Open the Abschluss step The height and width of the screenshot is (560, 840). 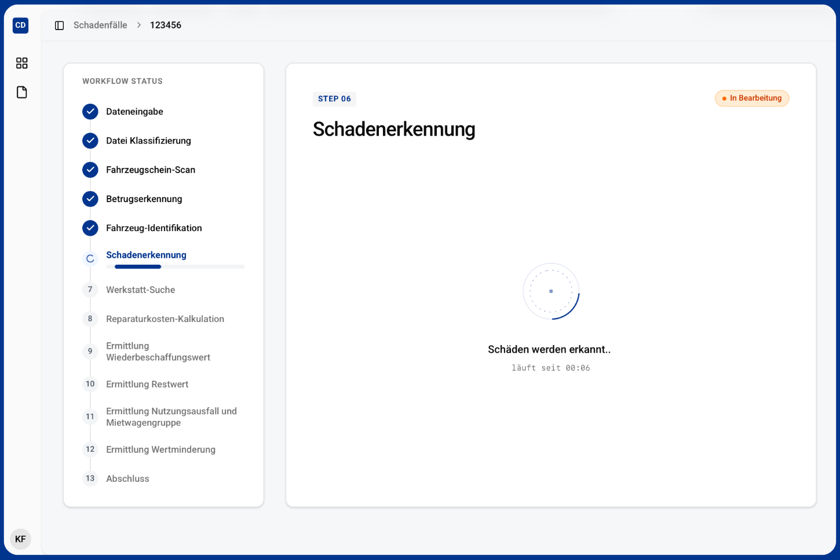click(x=128, y=479)
